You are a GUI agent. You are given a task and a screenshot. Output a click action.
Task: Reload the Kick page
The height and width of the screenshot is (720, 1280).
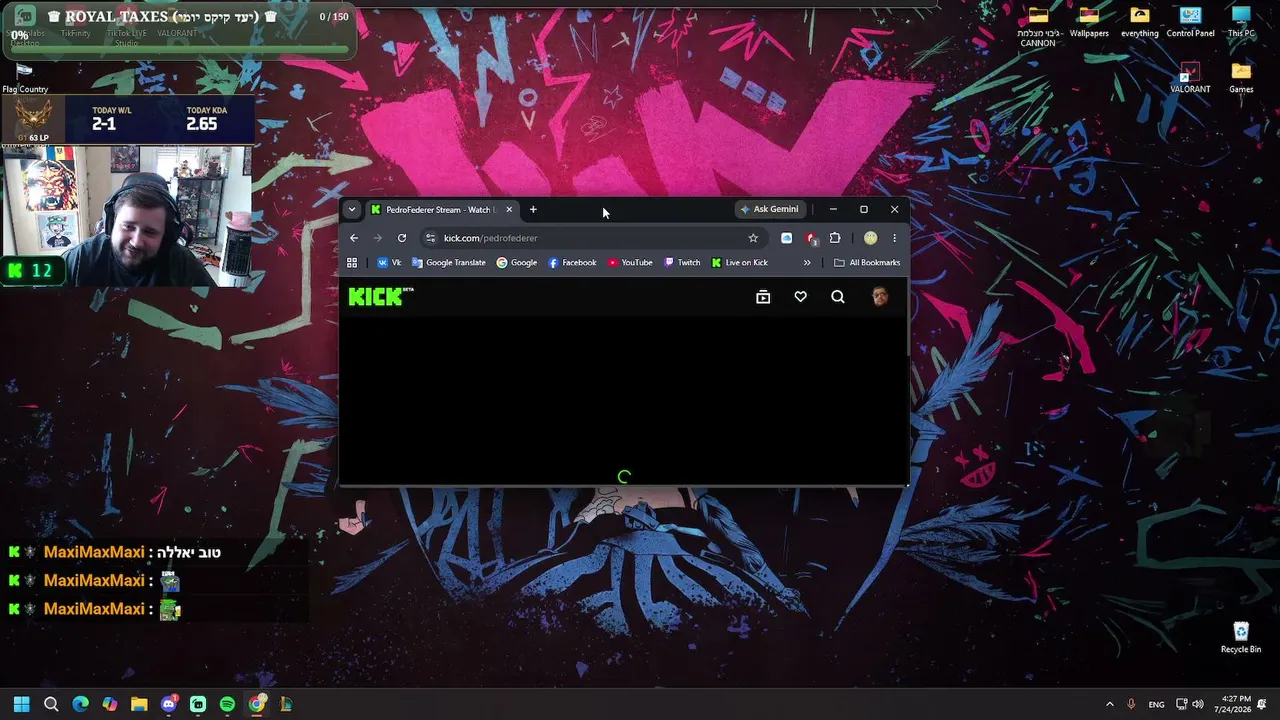pos(402,238)
